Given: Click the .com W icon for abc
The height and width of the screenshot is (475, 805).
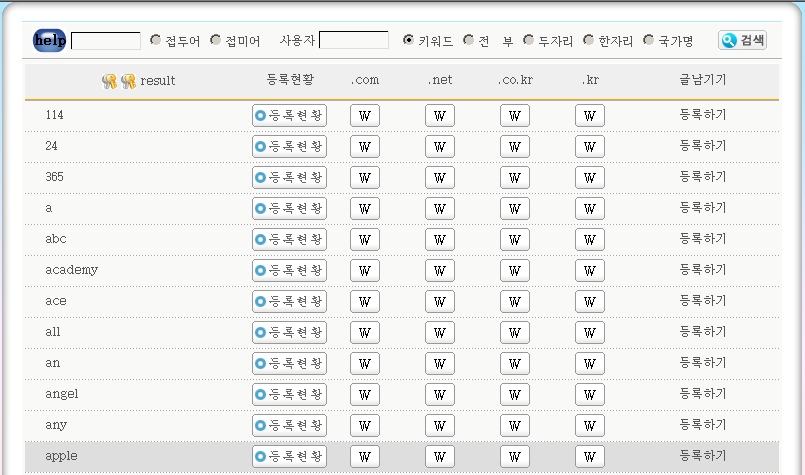Looking at the screenshot, I should (365, 240).
